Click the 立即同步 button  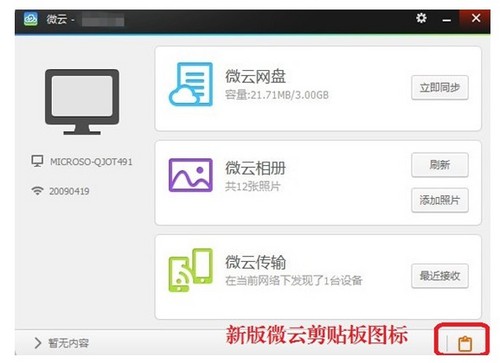[440, 88]
